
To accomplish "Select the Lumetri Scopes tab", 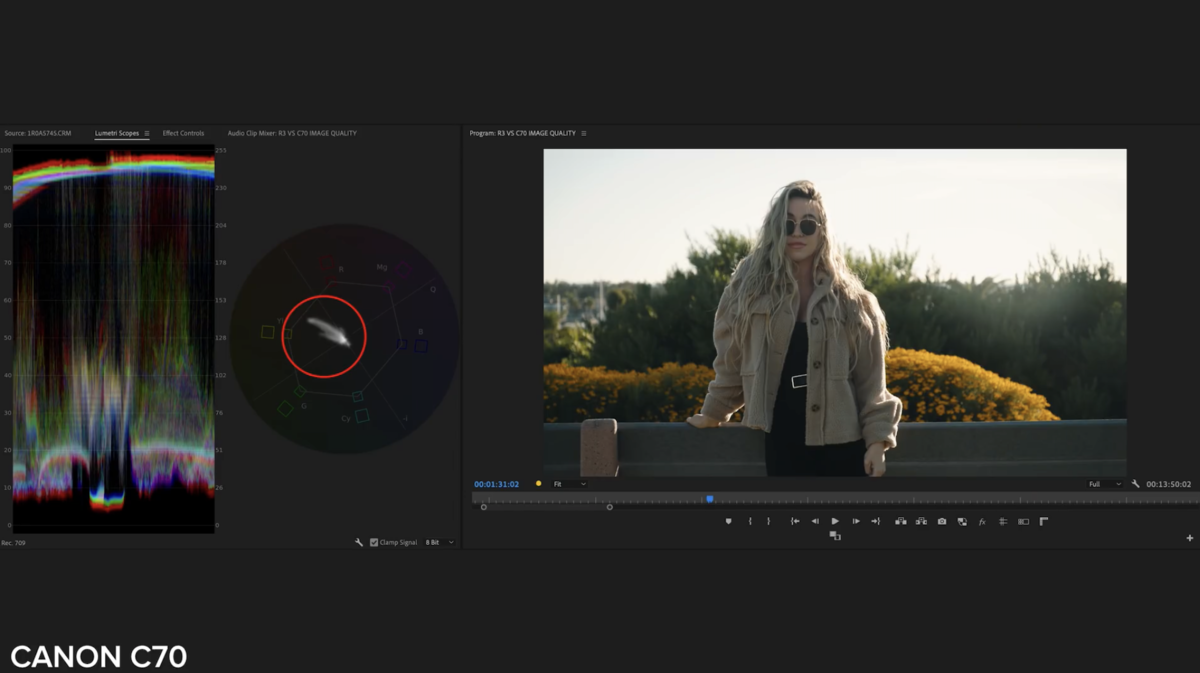I will tap(117, 133).
